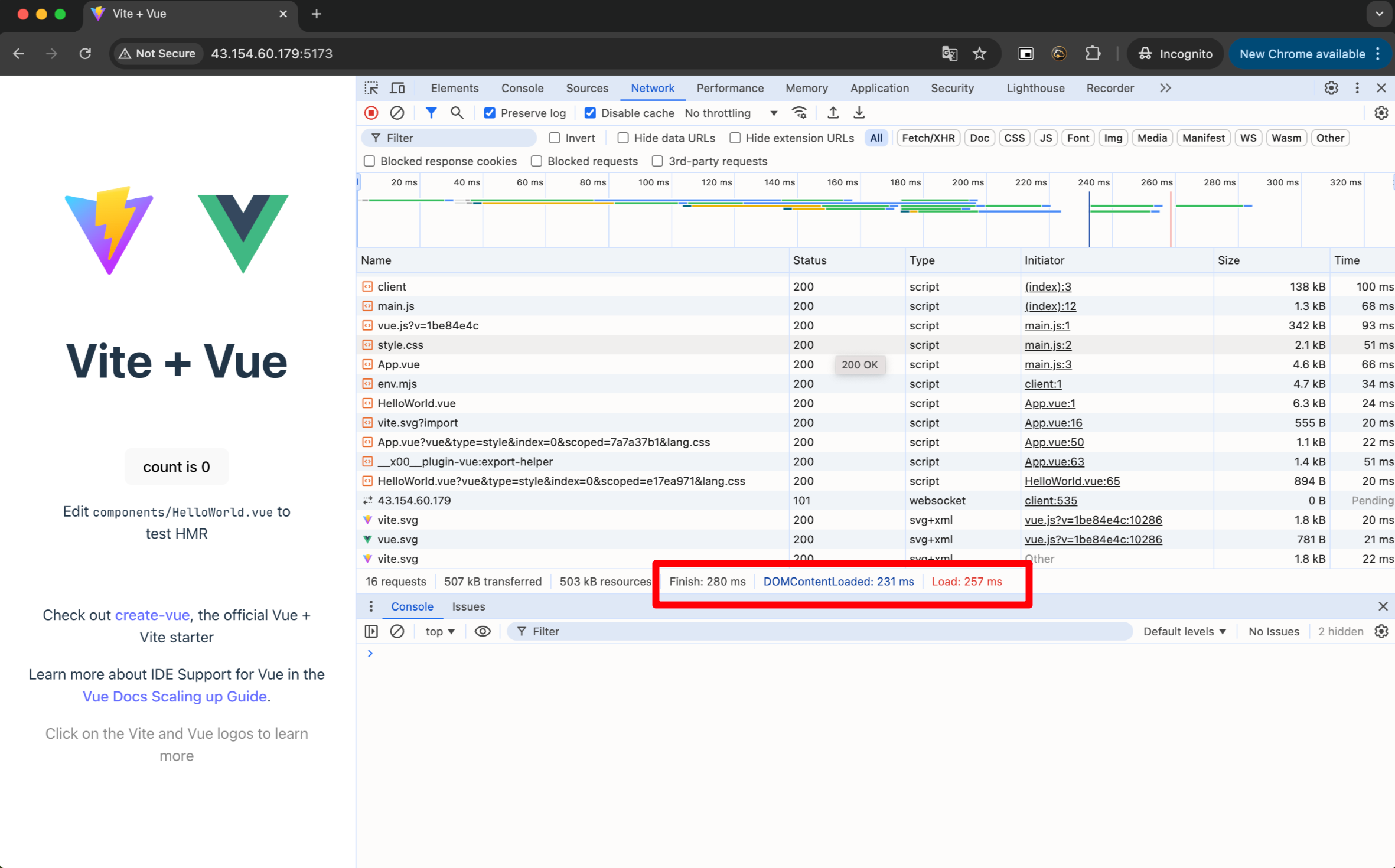Click the inspect element selector icon
The width and height of the screenshot is (1395, 868).
(371, 88)
